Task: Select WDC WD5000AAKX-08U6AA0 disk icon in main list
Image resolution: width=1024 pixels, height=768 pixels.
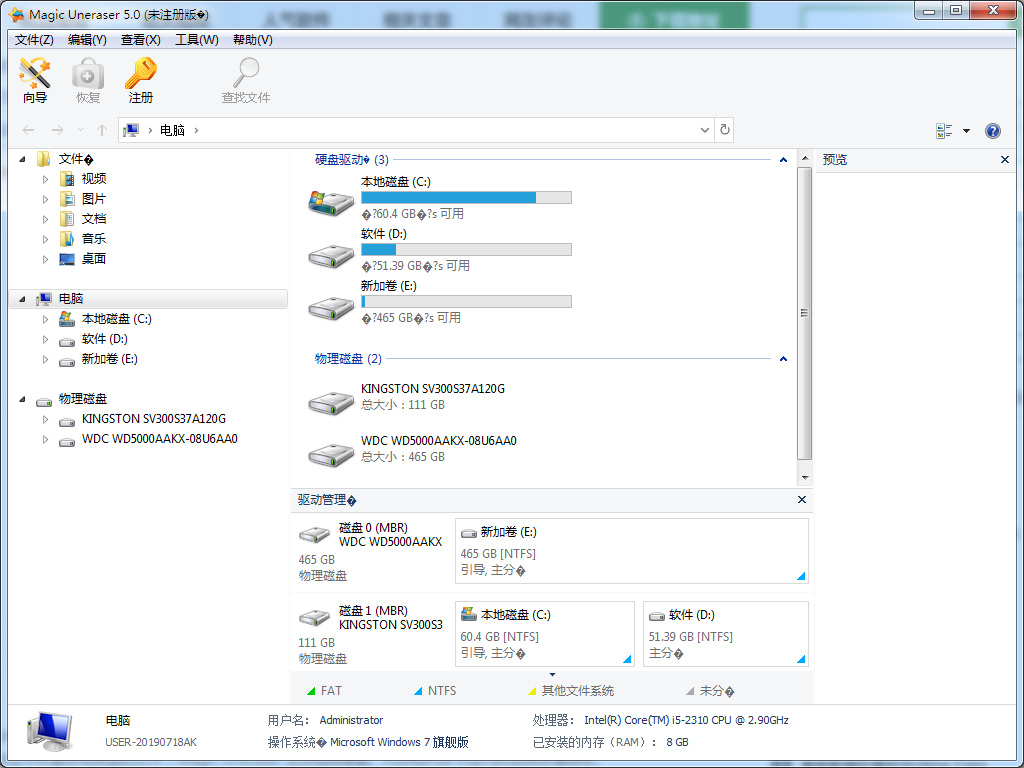Action: 331,455
